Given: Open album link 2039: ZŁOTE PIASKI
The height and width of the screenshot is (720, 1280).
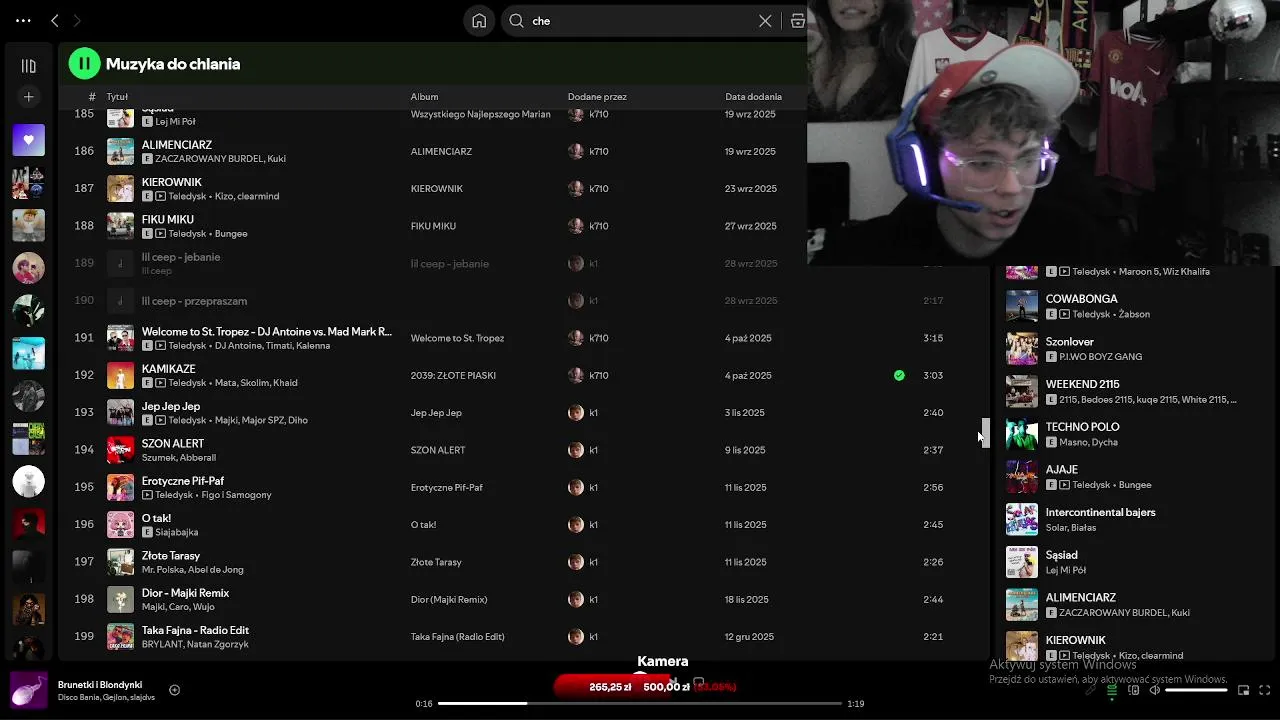Looking at the screenshot, I should point(453,376).
